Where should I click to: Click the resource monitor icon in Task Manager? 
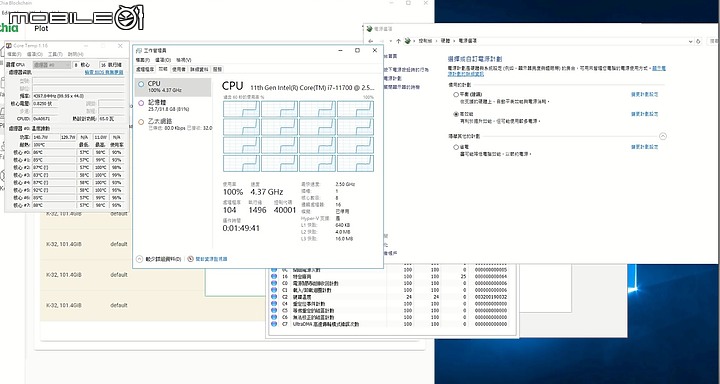click(x=191, y=259)
